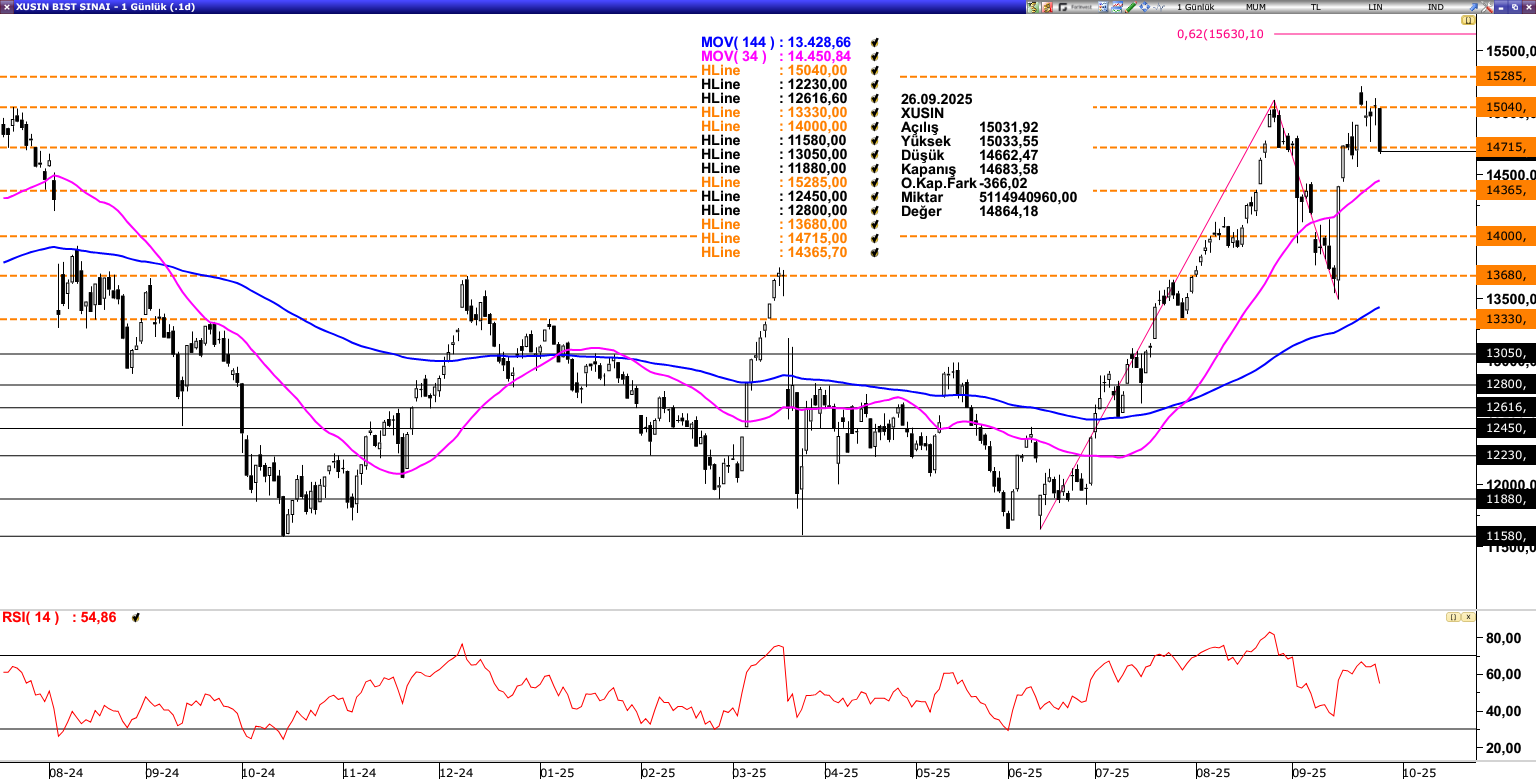
Task: Click the 14715 price level marker on axis
Action: 1504,148
